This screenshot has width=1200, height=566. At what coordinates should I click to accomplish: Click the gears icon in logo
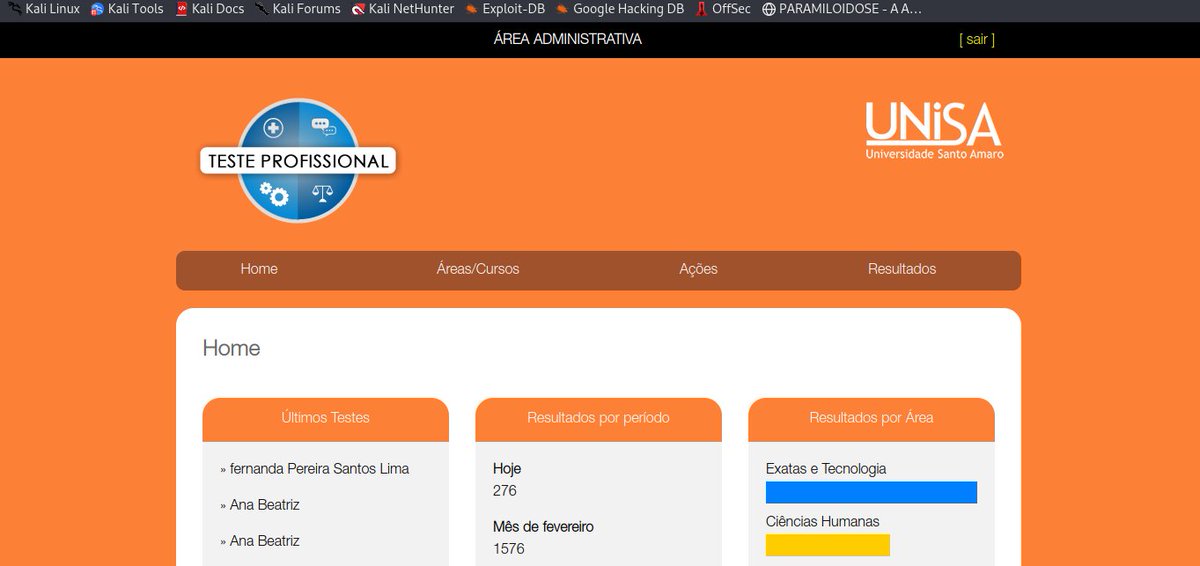[x=273, y=192]
